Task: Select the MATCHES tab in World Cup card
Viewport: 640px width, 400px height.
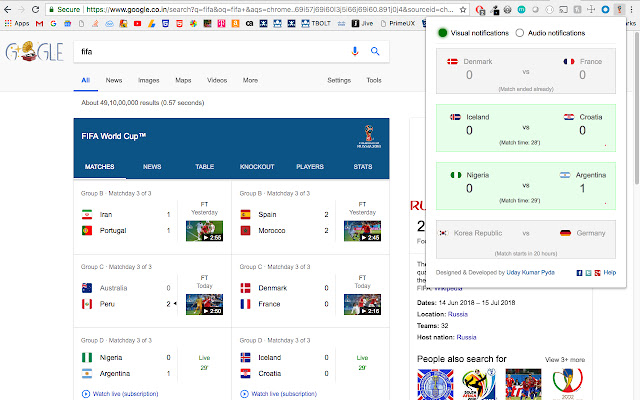Action: coord(100,167)
